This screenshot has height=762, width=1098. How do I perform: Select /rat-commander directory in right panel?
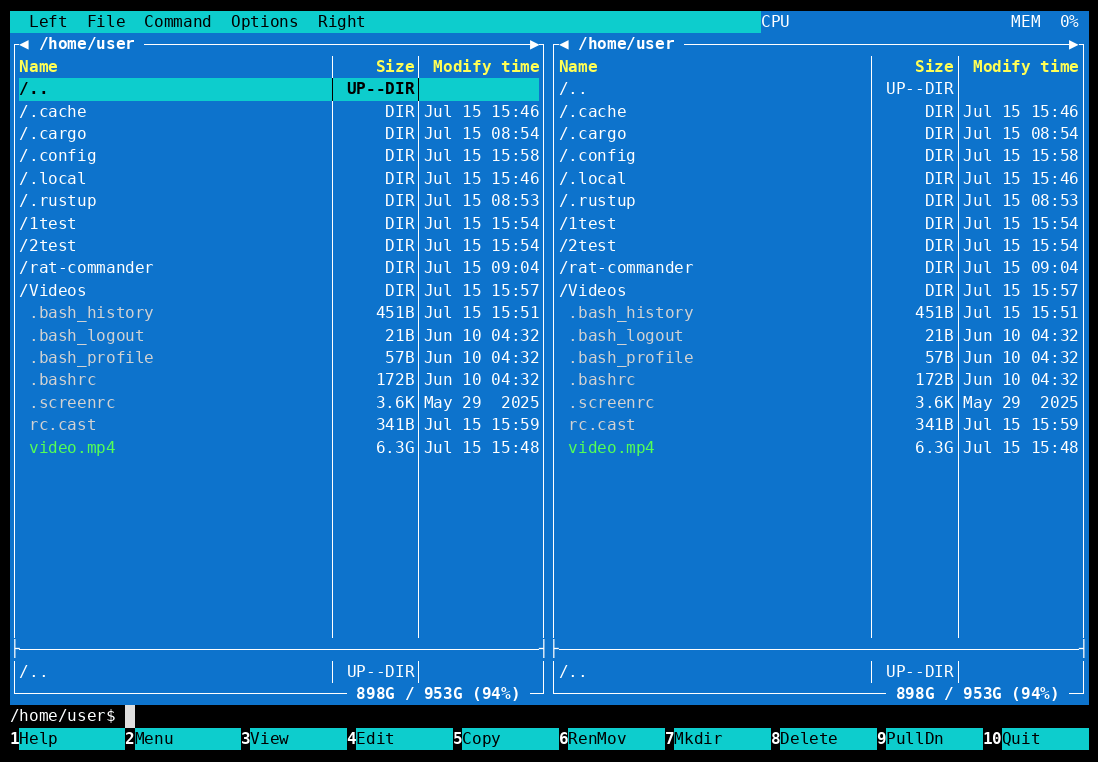[819, 268]
